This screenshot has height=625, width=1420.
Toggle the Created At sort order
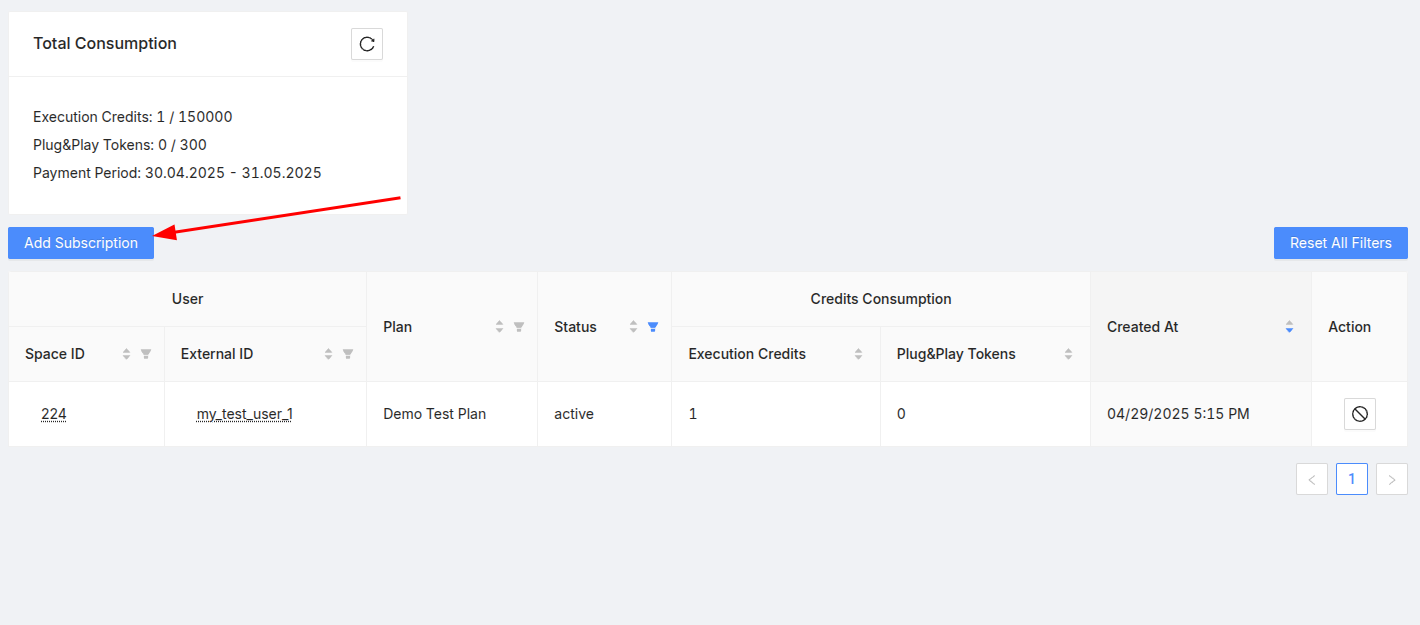click(1289, 327)
